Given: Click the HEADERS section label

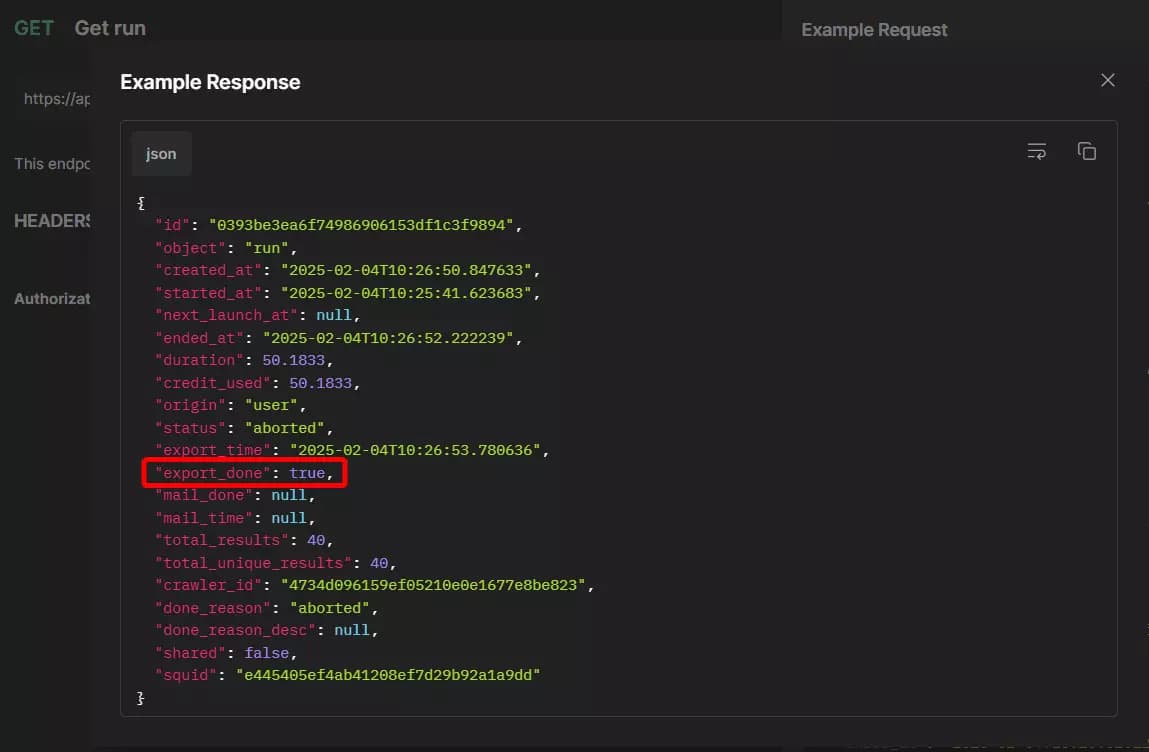Looking at the screenshot, I should 52,221.
